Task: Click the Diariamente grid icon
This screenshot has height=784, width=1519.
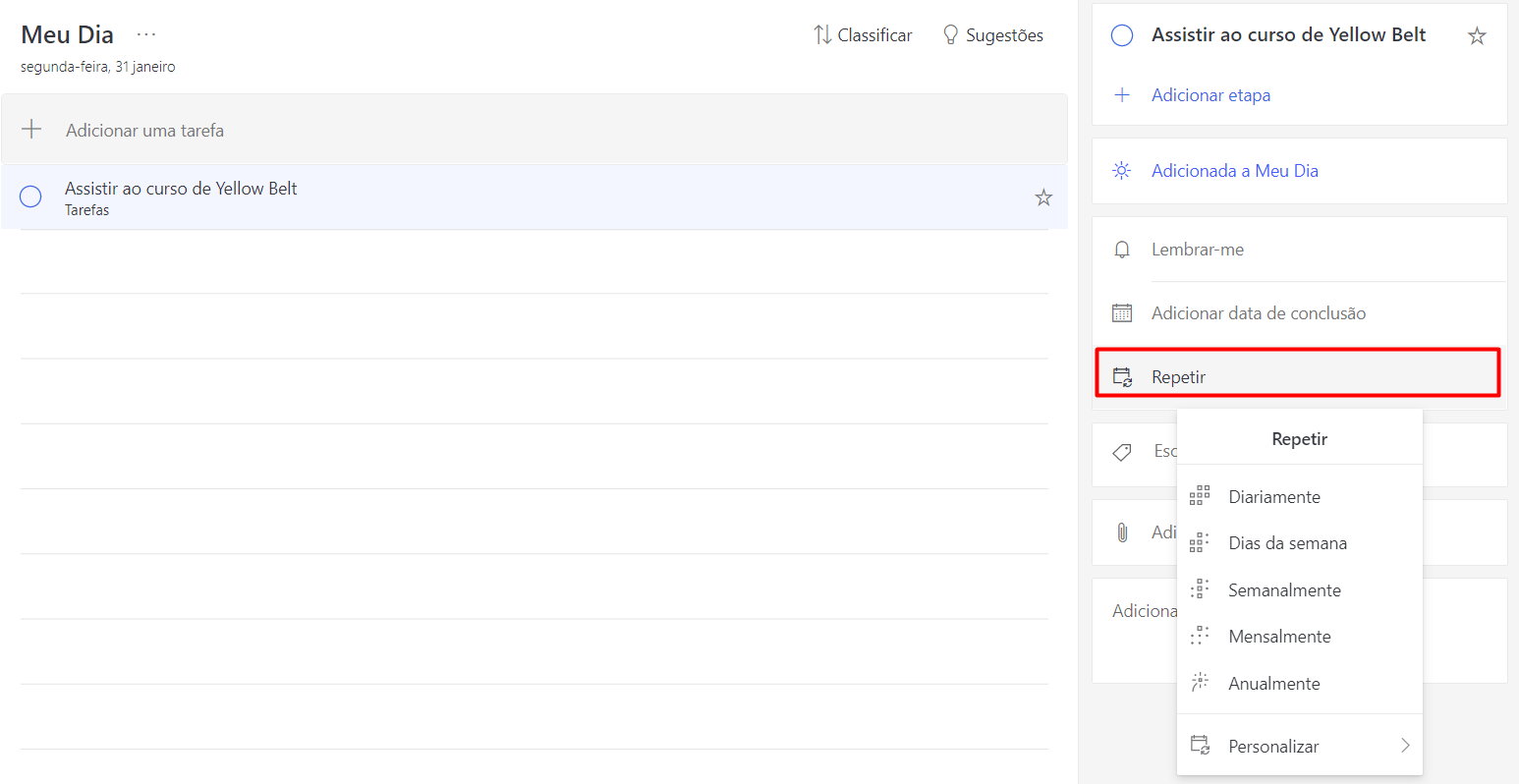Action: (1200, 496)
